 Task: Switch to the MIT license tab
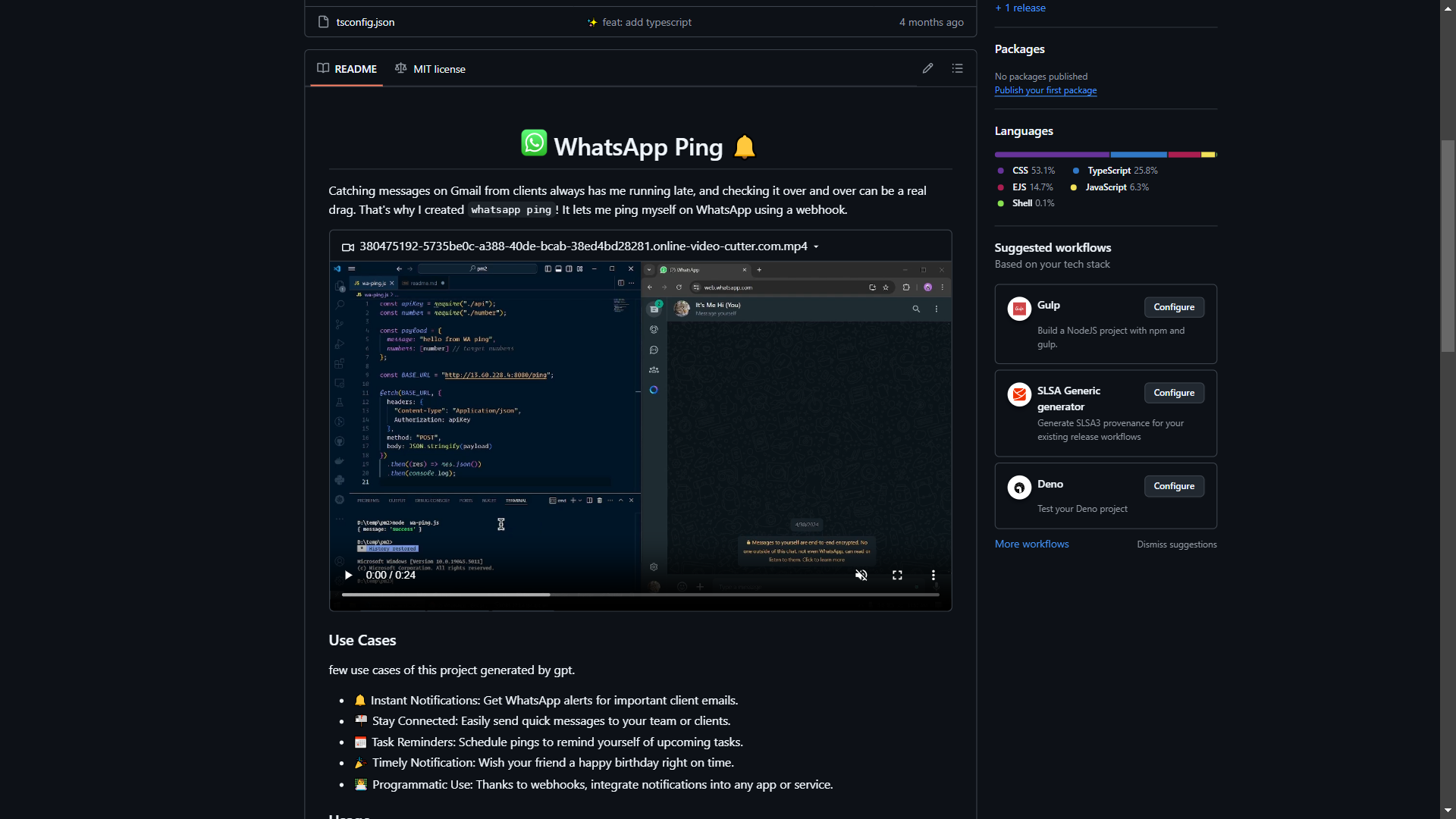430,69
